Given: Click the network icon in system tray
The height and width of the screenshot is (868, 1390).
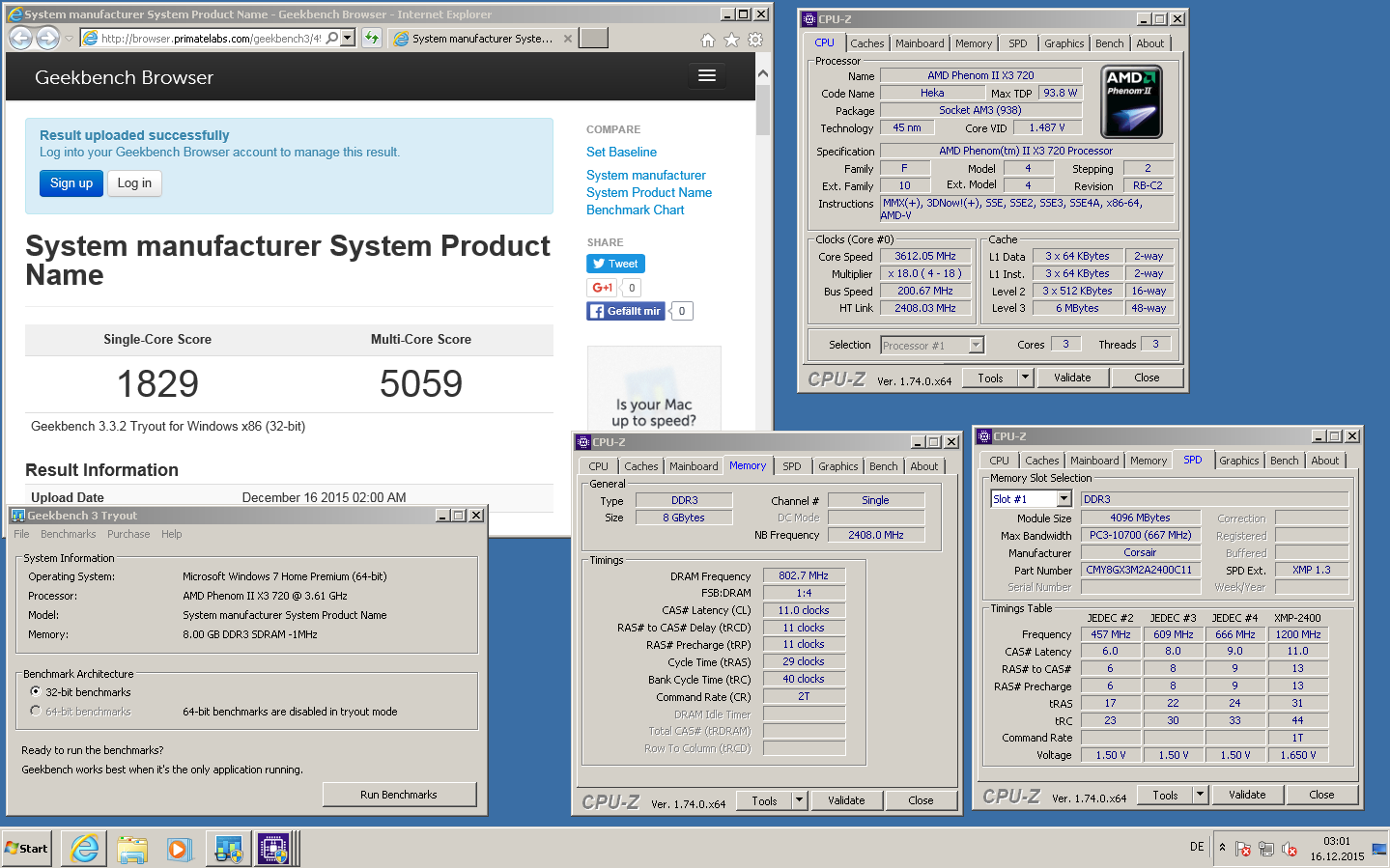Looking at the screenshot, I should click(x=1266, y=850).
